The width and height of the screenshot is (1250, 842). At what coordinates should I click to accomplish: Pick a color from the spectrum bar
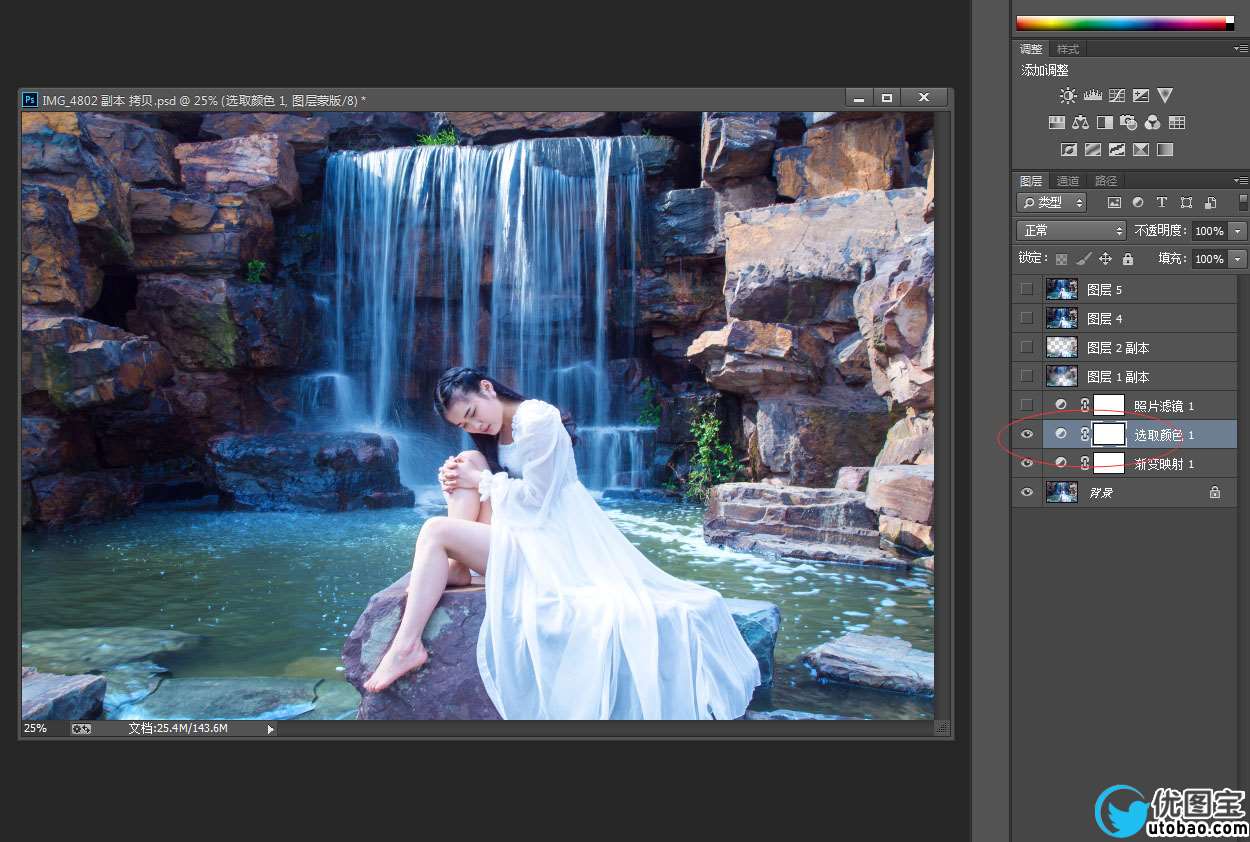(x=1120, y=23)
